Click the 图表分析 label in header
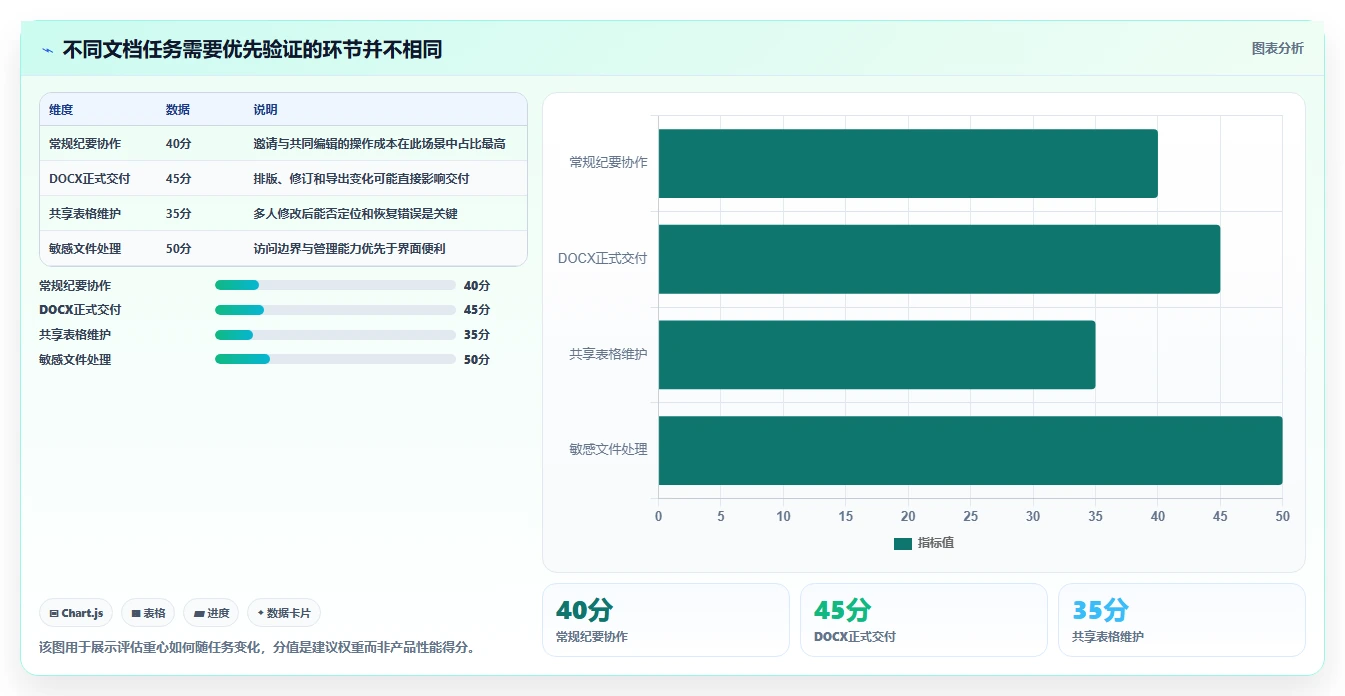 tap(1277, 48)
